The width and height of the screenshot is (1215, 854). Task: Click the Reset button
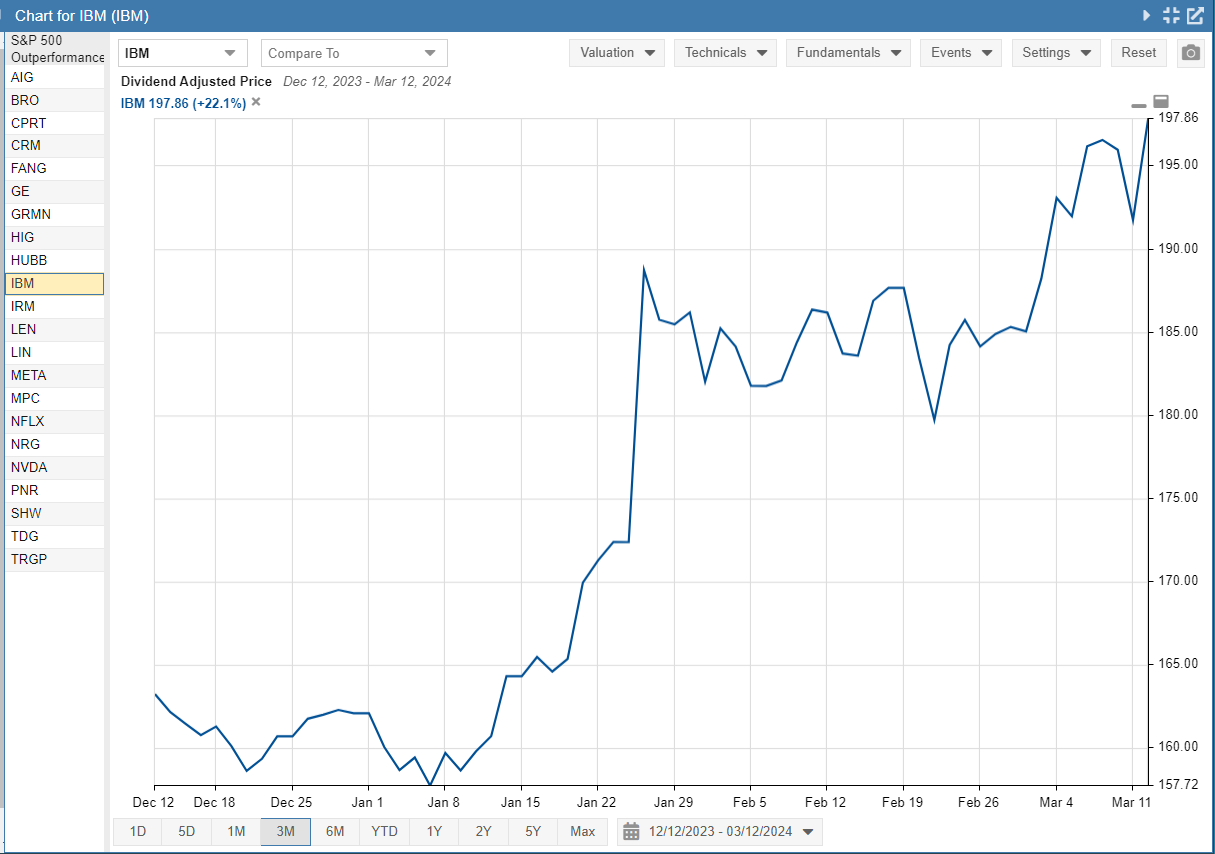pos(1139,53)
